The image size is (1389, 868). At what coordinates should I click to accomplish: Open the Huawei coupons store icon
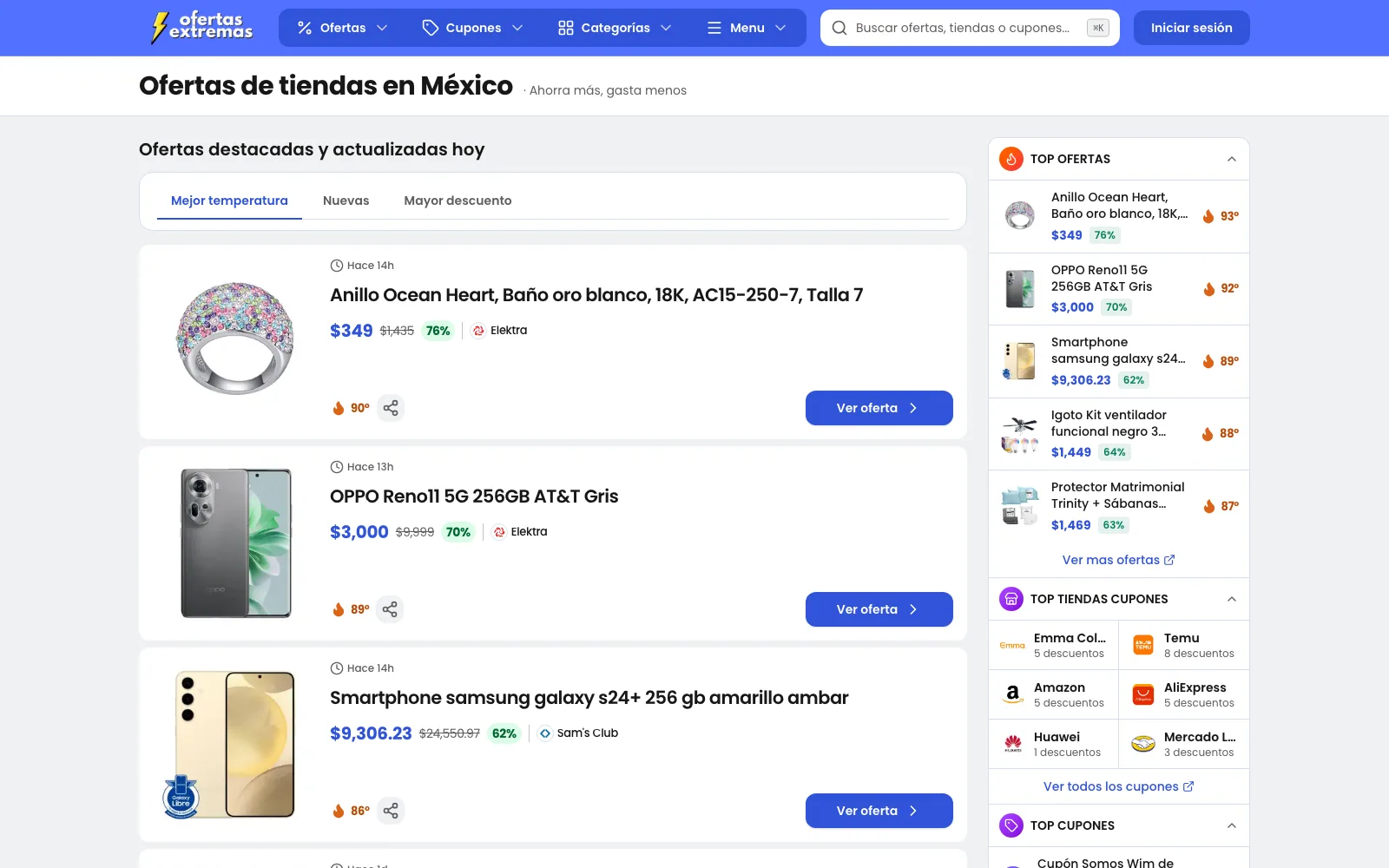(1012, 744)
